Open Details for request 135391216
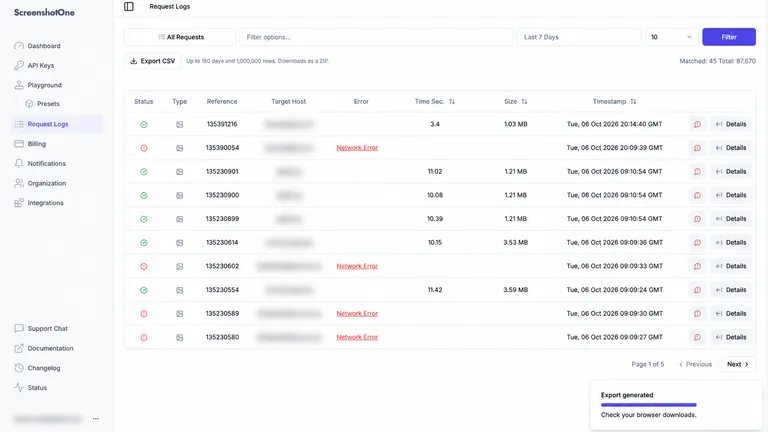Screen dimensions: 768x432 pos(731,124)
